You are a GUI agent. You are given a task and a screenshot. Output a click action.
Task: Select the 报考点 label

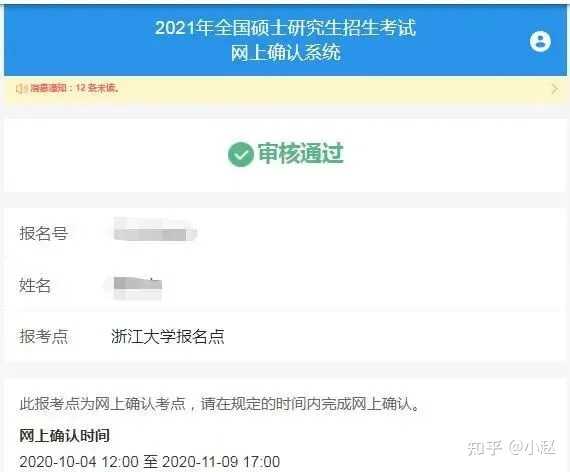(x=44, y=336)
